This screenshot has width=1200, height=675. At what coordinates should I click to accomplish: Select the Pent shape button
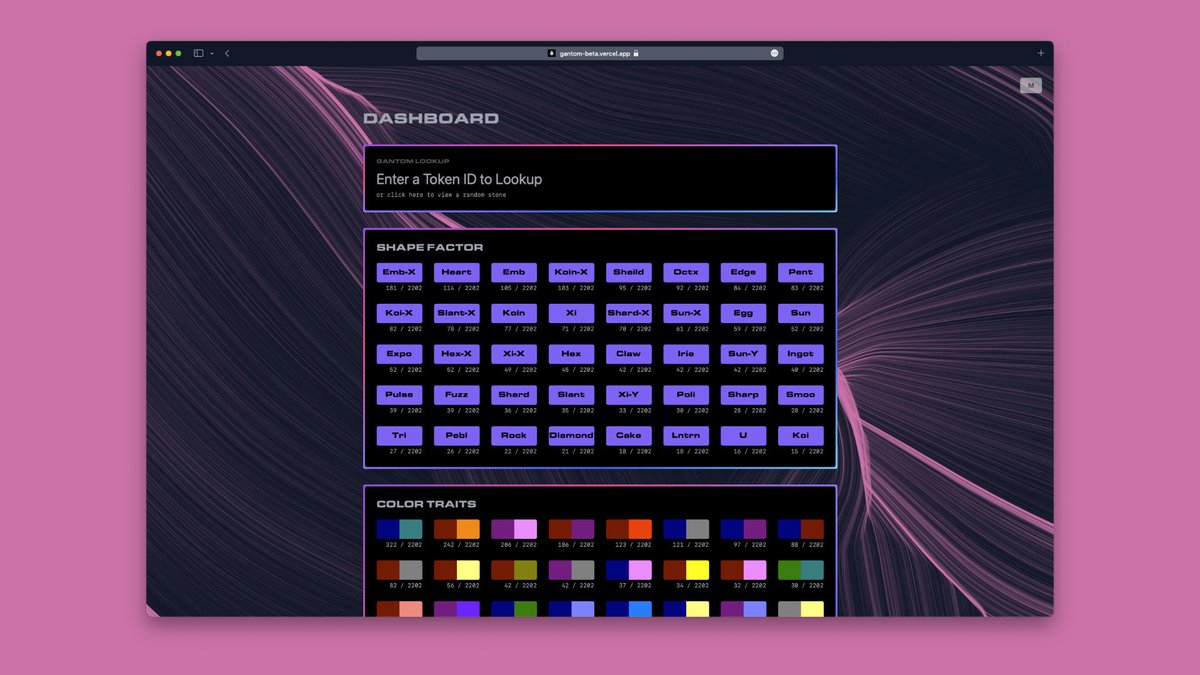tap(801, 272)
